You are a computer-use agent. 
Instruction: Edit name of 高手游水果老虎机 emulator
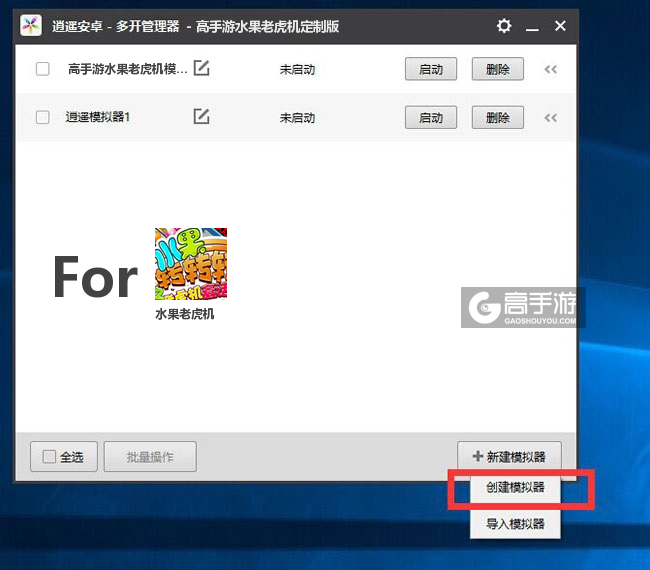click(202, 69)
